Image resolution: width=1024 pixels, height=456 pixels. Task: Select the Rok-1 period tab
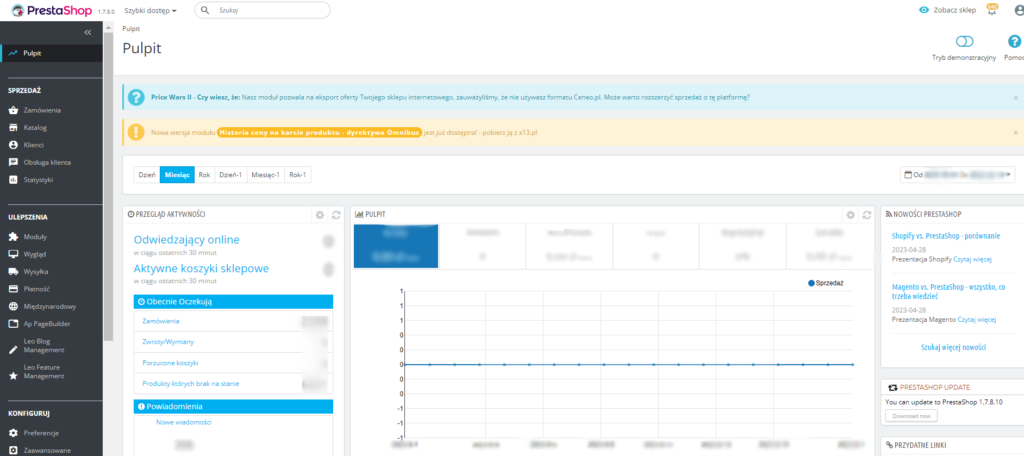pos(298,174)
